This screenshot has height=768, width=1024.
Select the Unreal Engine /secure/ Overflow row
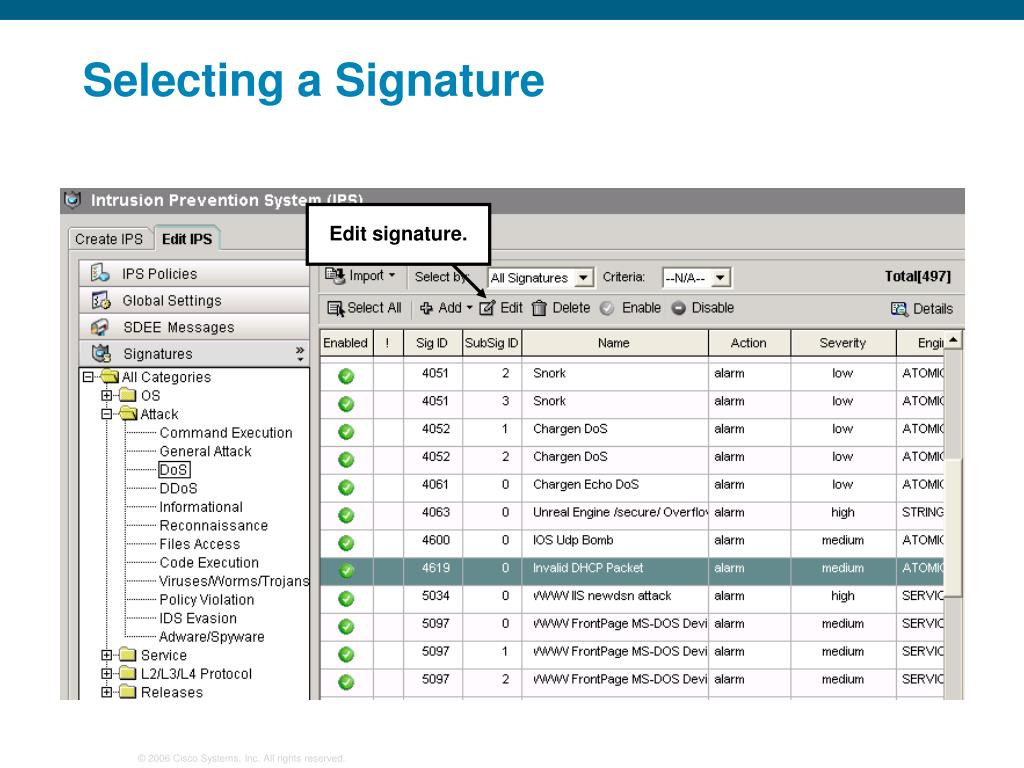632,515
